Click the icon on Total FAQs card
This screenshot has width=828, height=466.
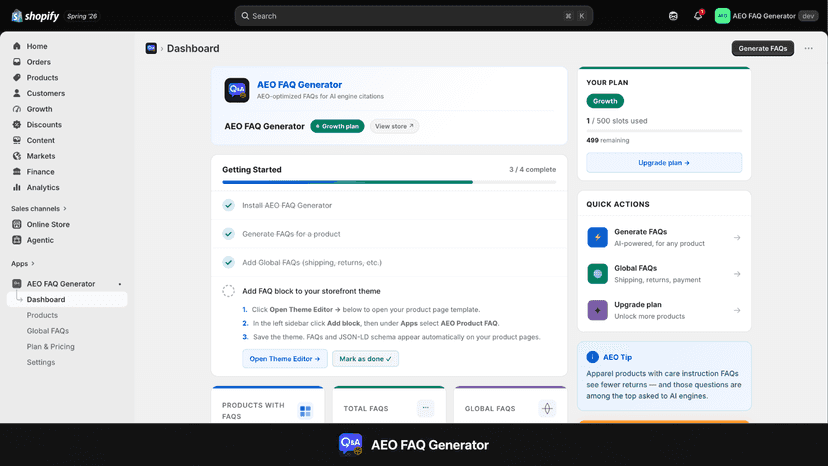click(426, 408)
